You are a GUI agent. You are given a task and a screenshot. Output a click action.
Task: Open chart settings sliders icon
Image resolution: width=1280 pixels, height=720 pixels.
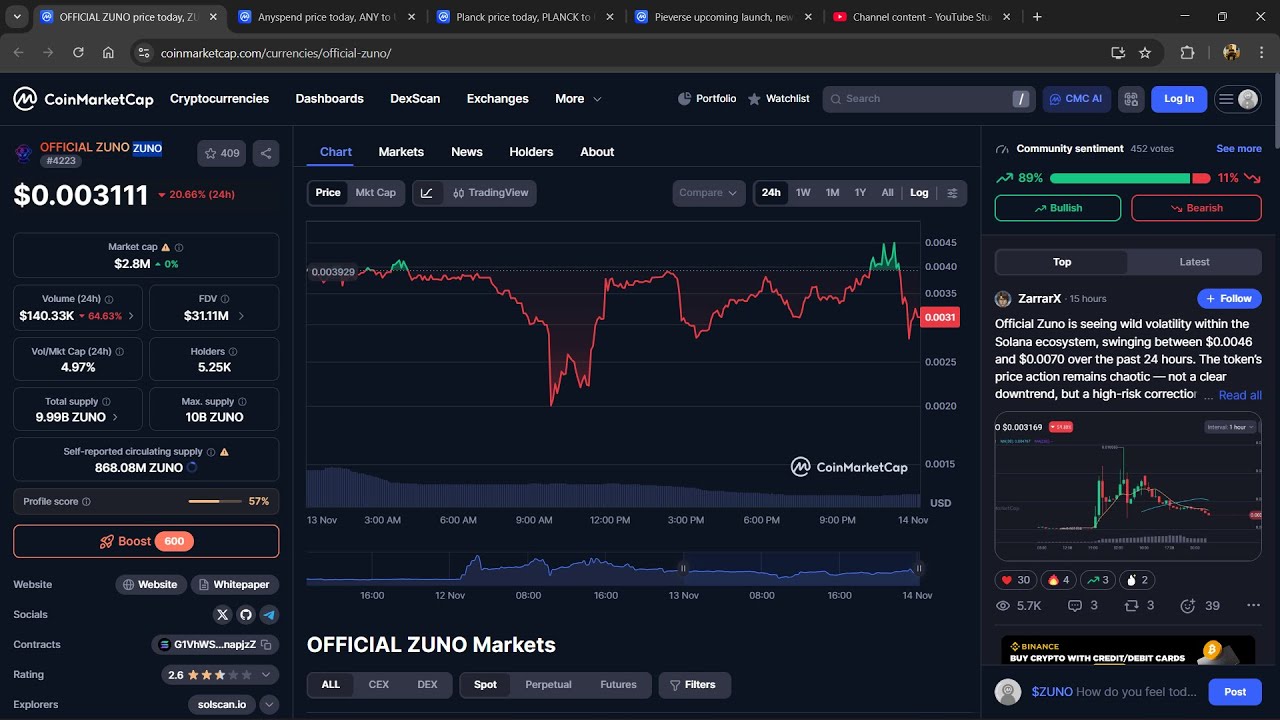tap(952, 193)
